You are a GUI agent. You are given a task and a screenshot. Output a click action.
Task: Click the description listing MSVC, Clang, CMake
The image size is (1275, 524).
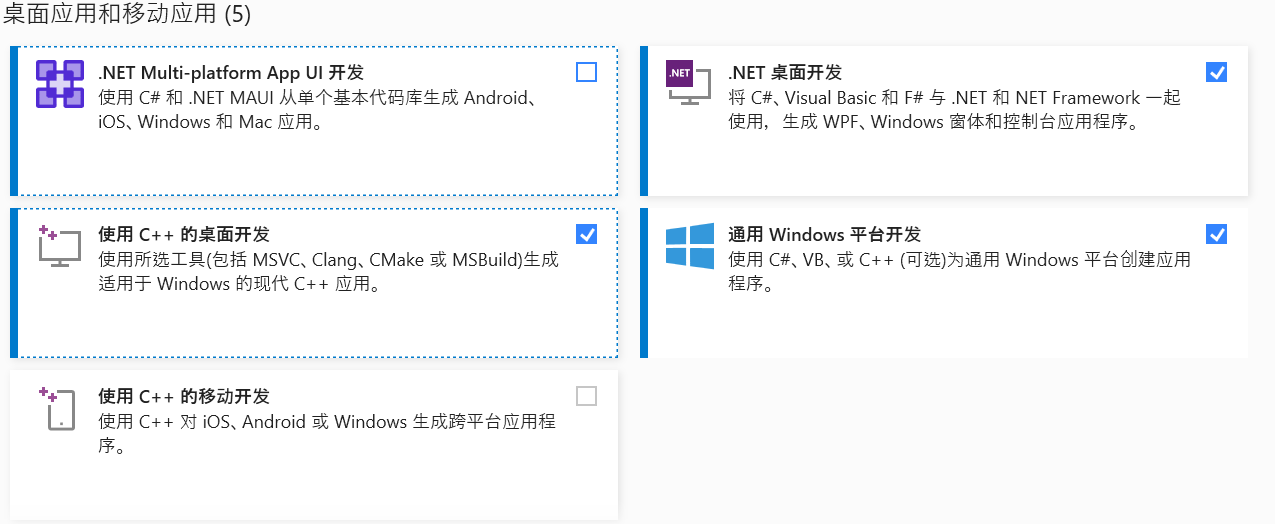coord(328,272)
